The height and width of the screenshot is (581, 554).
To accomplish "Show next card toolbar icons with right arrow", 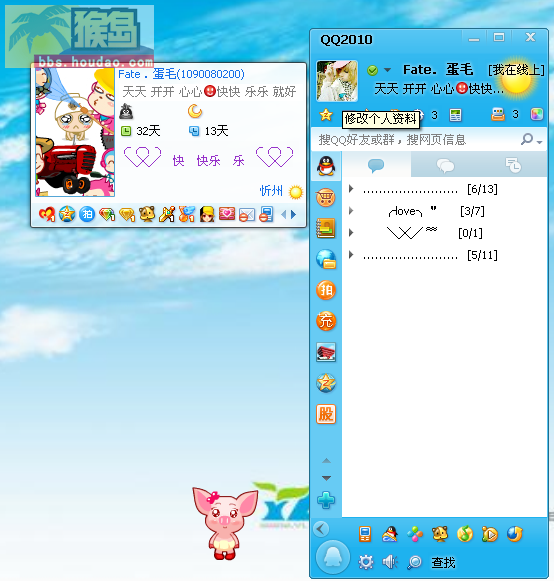I will [293, 214].
